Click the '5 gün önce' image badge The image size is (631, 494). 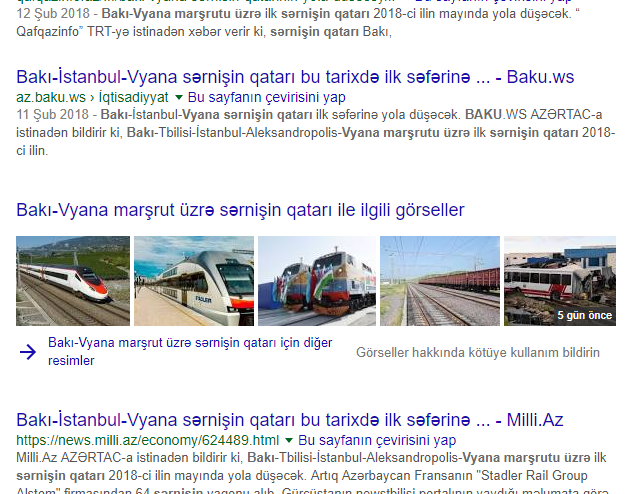click(584, 315)
